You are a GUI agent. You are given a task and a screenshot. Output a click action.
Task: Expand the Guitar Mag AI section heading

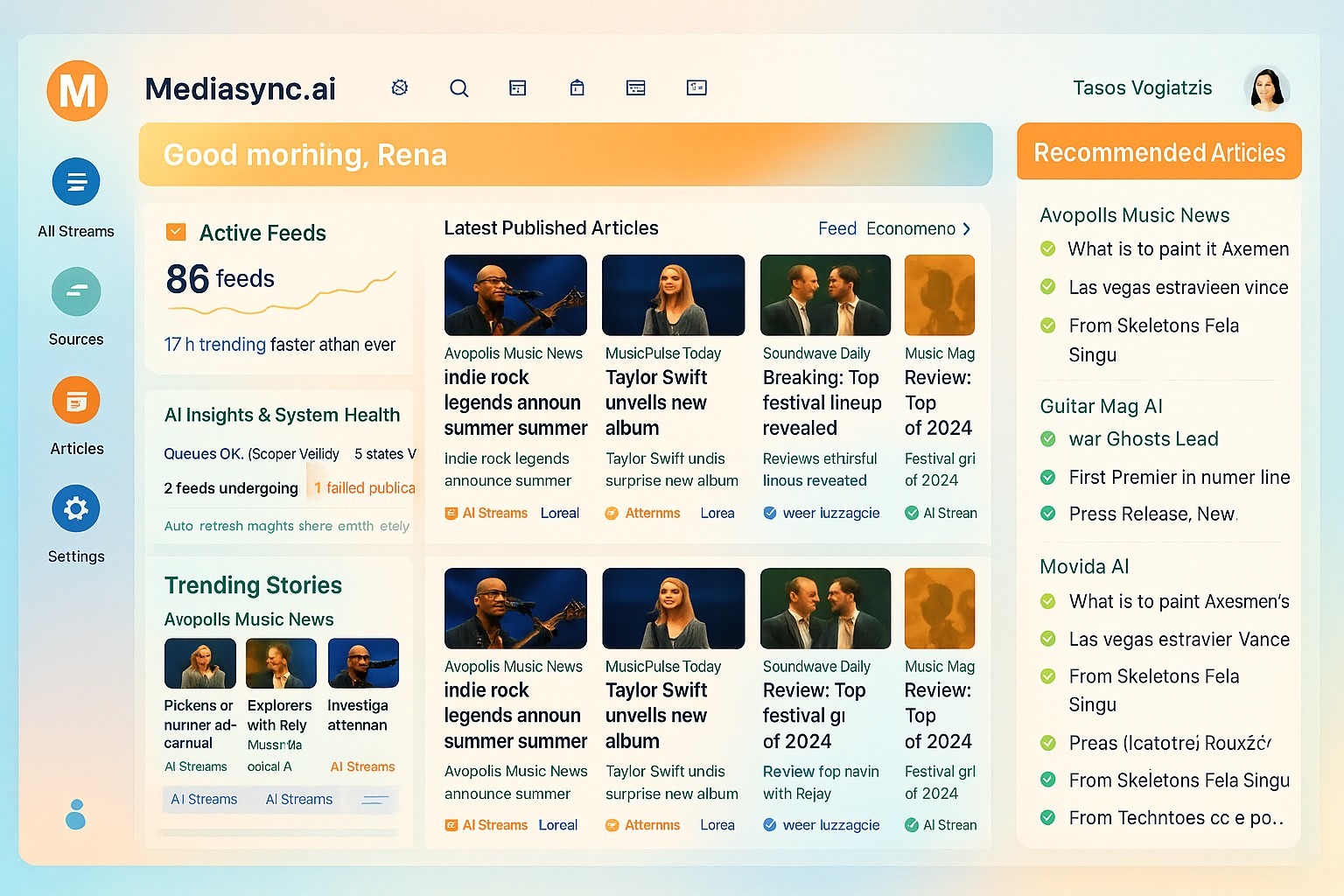click(1101, 406)
